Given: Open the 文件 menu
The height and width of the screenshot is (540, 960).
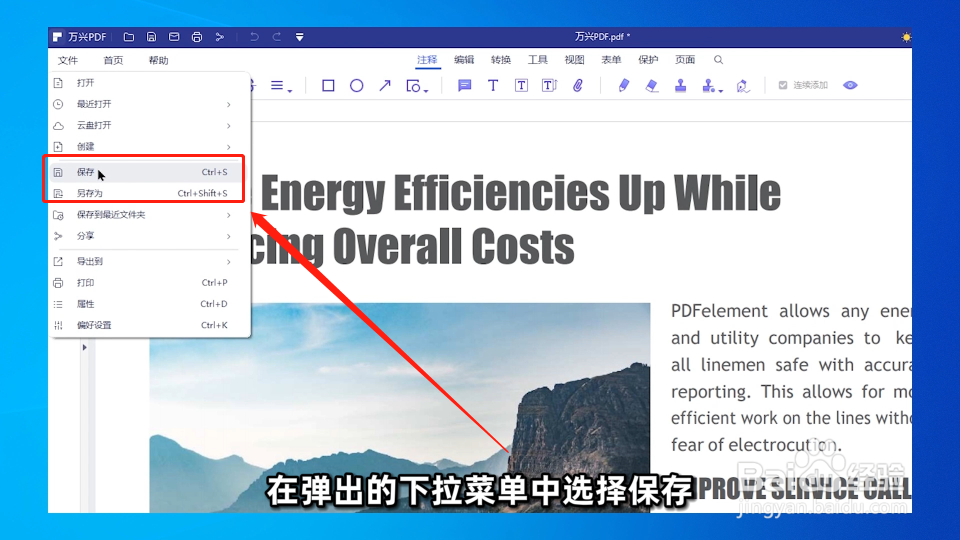Looking at the screenshot, I should (x=68, y=60).
